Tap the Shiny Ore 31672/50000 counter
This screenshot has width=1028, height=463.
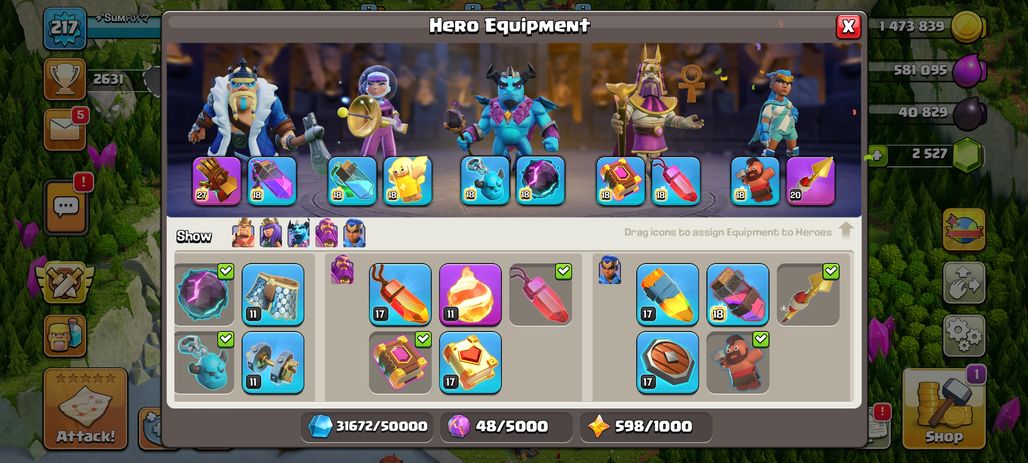point(369,426)
